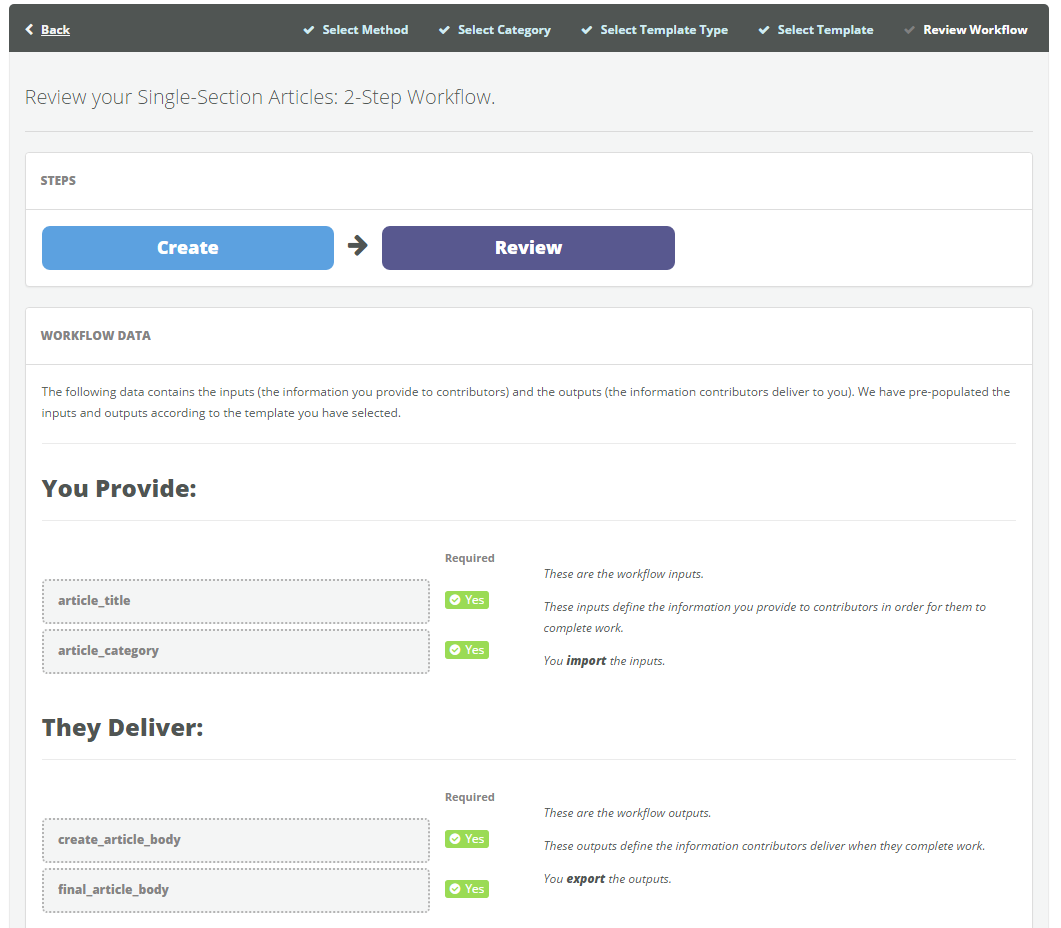Click the text 'These are the workflow inputs.'
This screenshot has width=1061, height=928.
click(x=623, y=574)
